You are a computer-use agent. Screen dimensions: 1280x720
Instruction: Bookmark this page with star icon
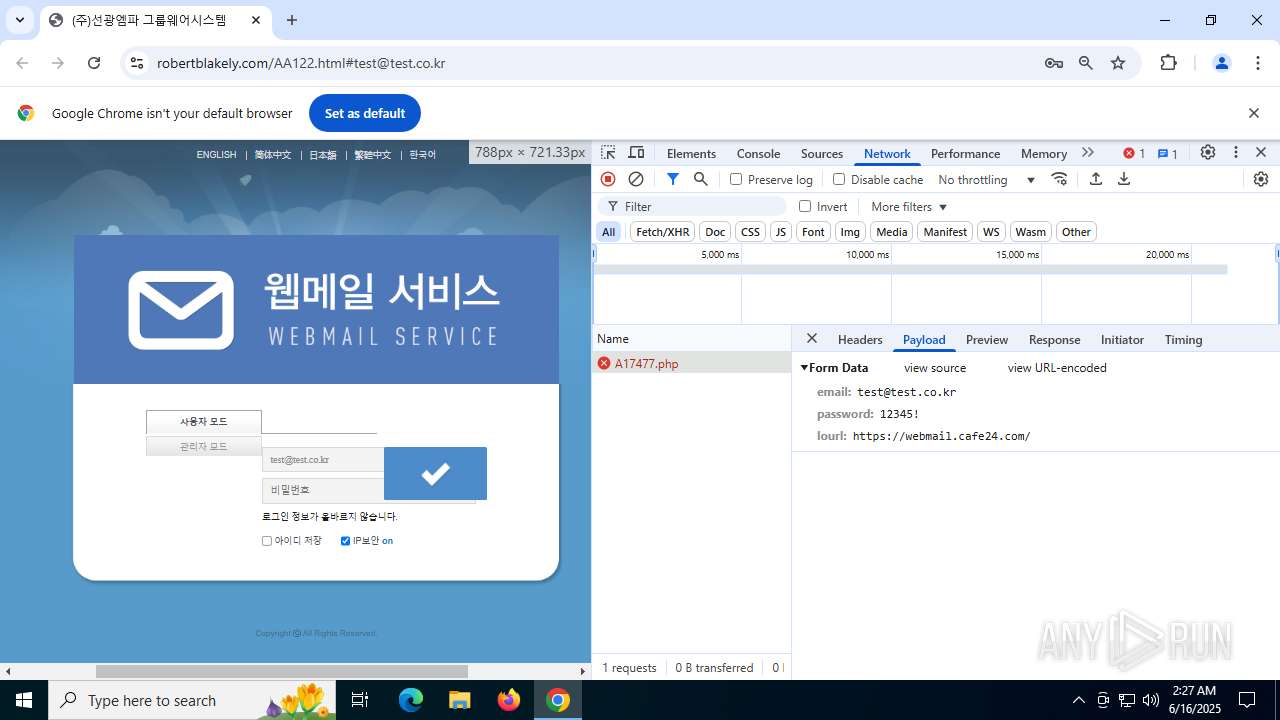[x=1118, y=63]
